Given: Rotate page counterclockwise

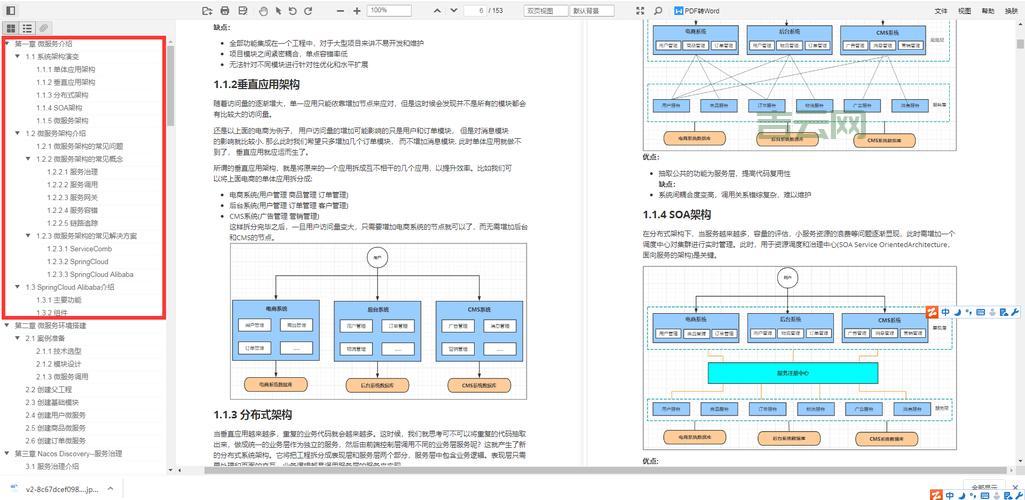Looking at the screenshot, I should click(x=293, y=11).
